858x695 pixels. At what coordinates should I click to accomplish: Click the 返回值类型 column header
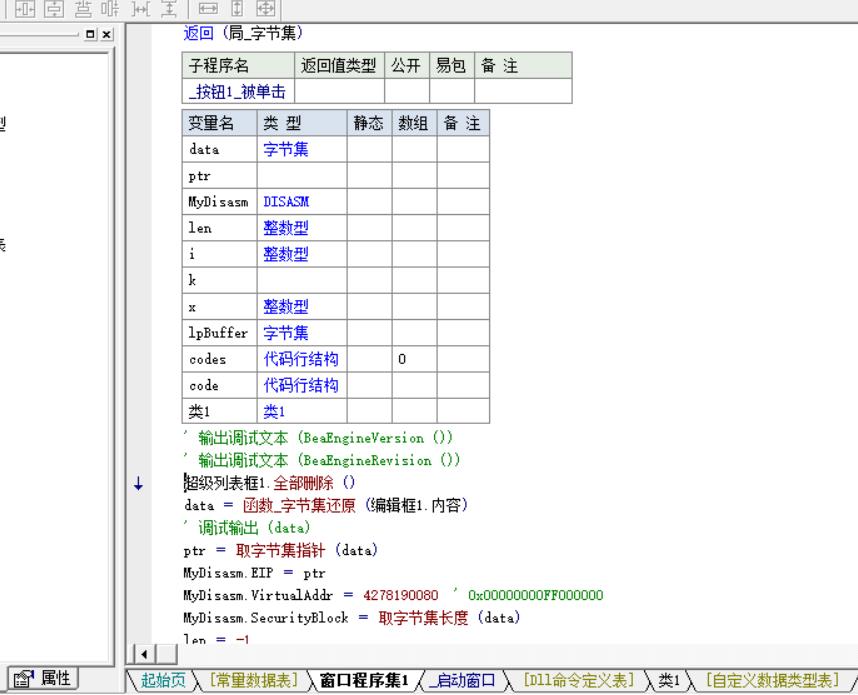coord(339,66)
